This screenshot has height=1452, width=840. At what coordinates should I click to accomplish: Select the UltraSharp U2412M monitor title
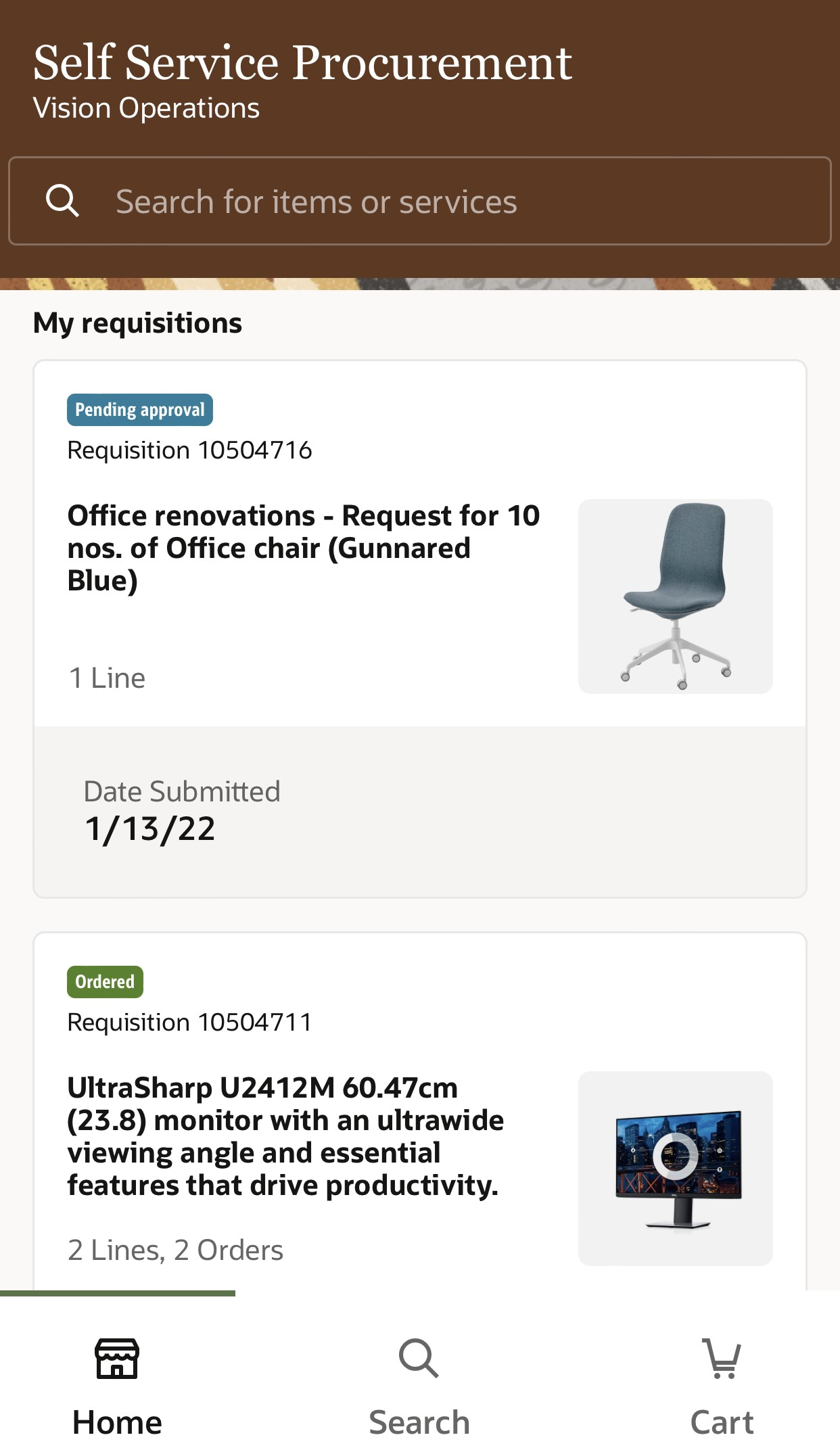click(285, 1136)
